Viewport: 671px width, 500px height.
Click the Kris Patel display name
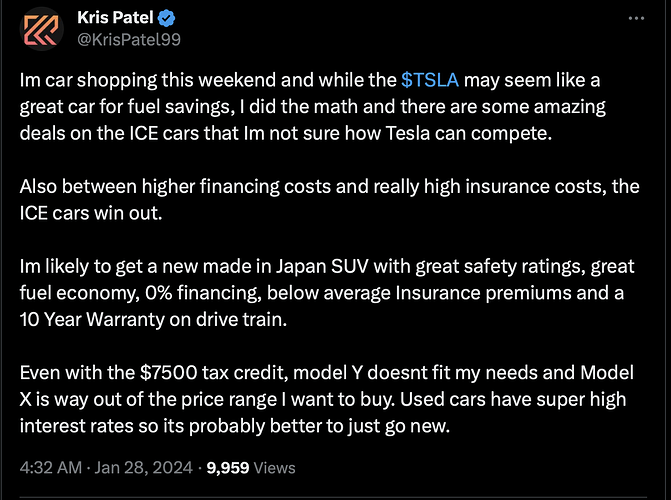tap(115, 18)
